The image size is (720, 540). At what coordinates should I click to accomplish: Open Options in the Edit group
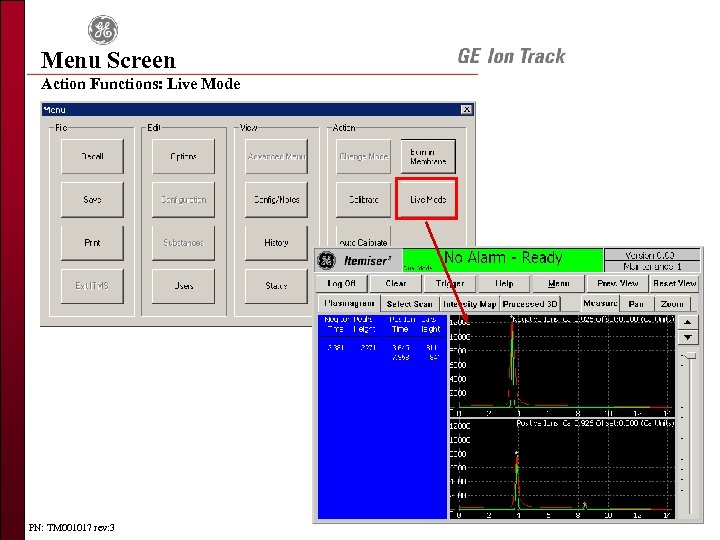point(183,157)
